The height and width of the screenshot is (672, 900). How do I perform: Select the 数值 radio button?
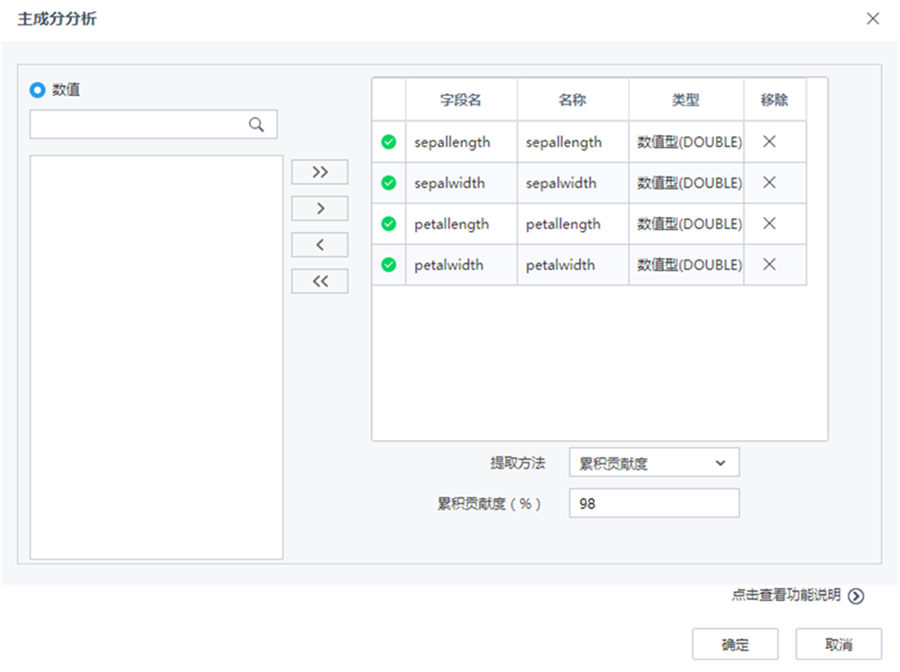37,89
